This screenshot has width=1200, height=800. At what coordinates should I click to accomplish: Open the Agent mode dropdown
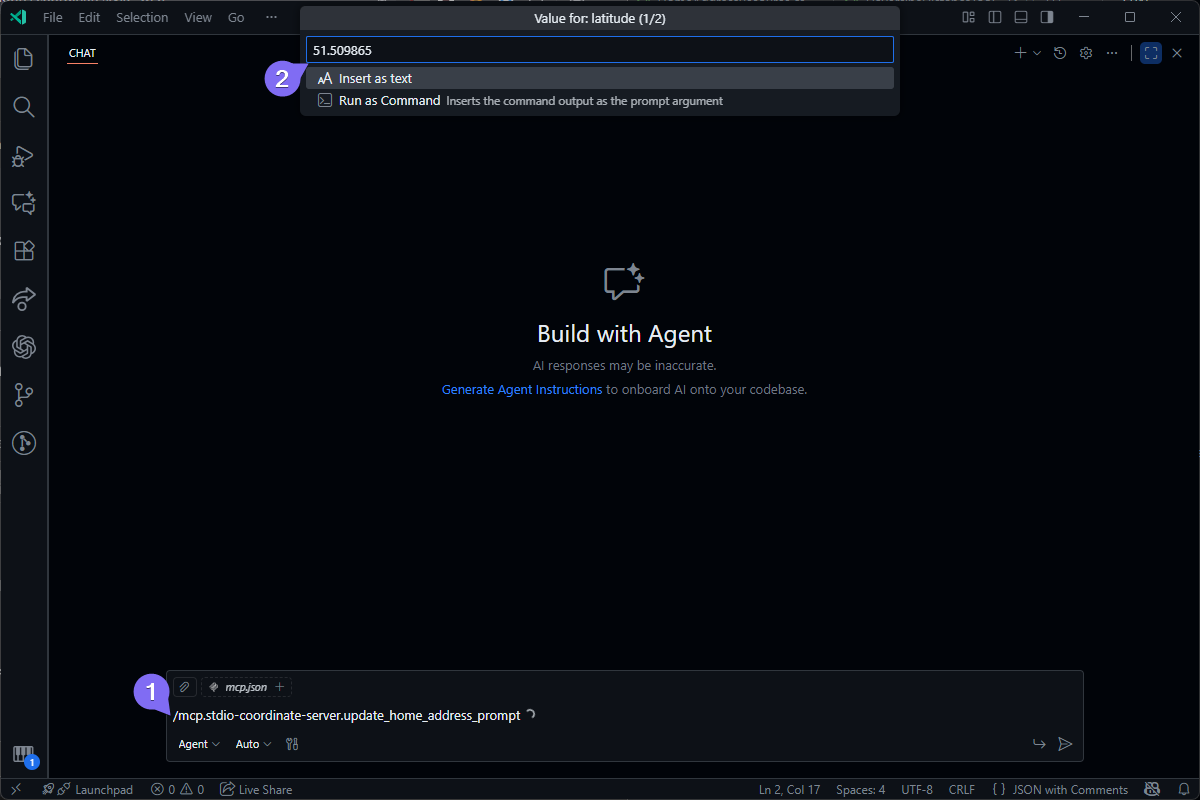pos(199,744)
